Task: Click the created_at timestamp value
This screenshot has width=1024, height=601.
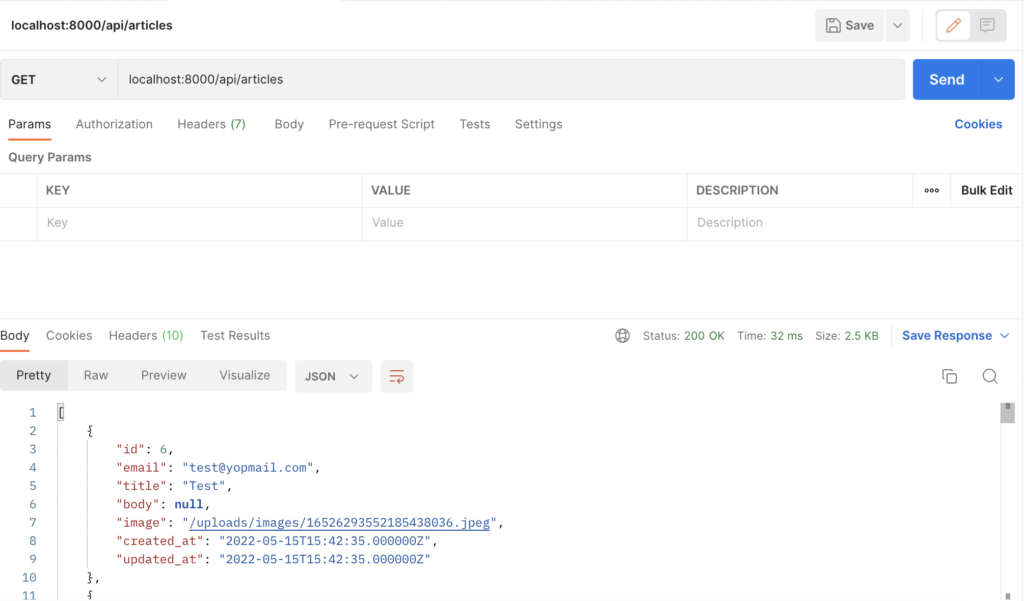Action: point(325,541)
